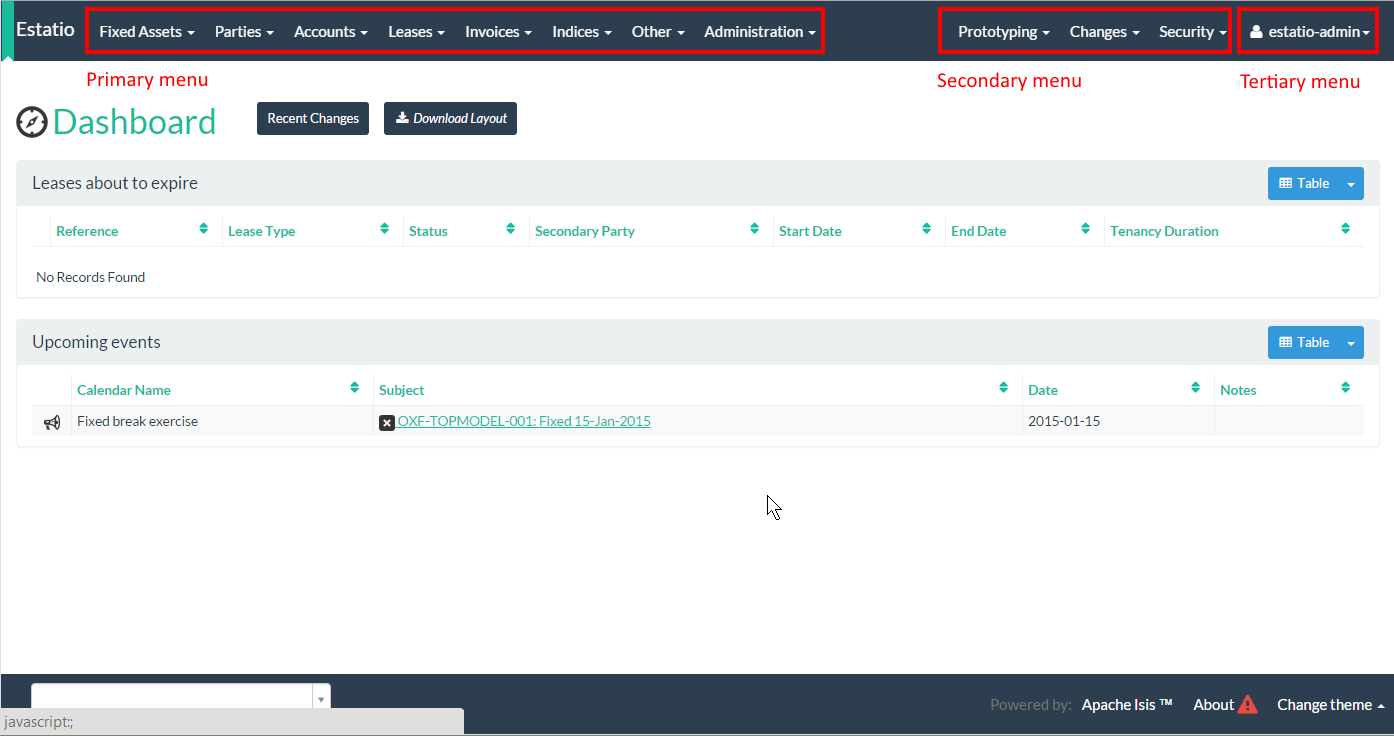
Task: Expand the Table dropdown arrow for Upcoming events
Action: (x=1351, y=343)
